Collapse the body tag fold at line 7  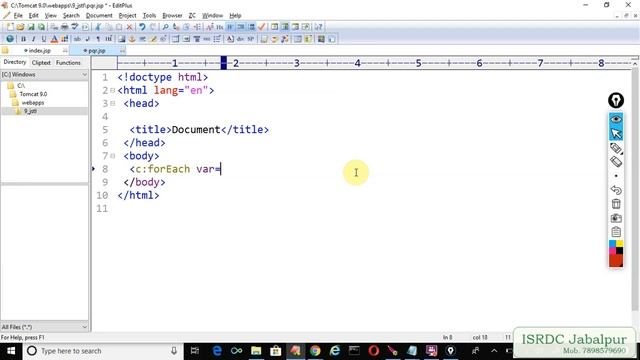pyautogui.click(x=113, y=156)
